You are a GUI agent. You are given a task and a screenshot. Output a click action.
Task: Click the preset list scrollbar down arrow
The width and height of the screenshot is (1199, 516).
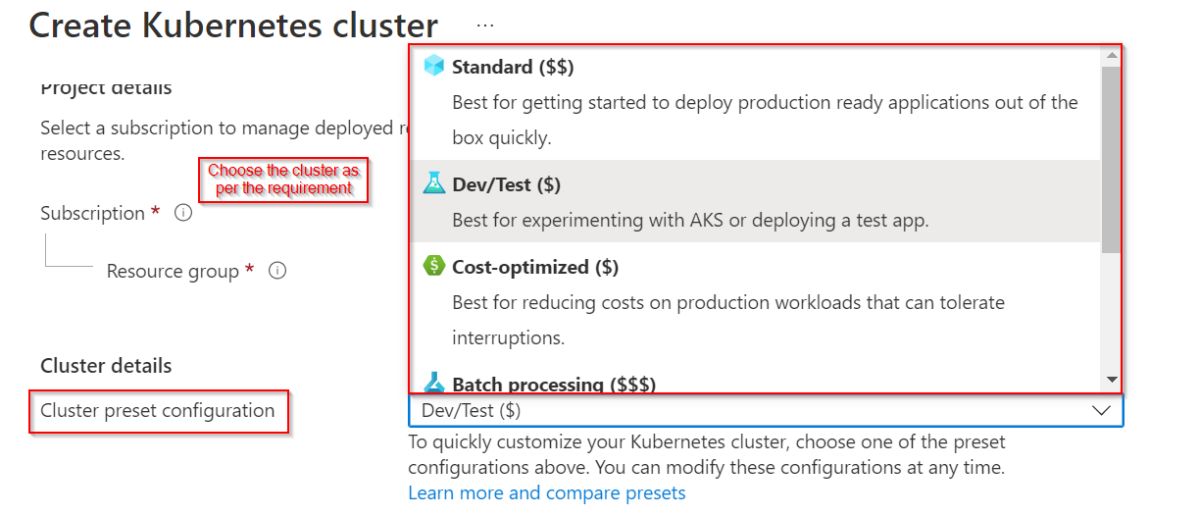pos(1112,380)
